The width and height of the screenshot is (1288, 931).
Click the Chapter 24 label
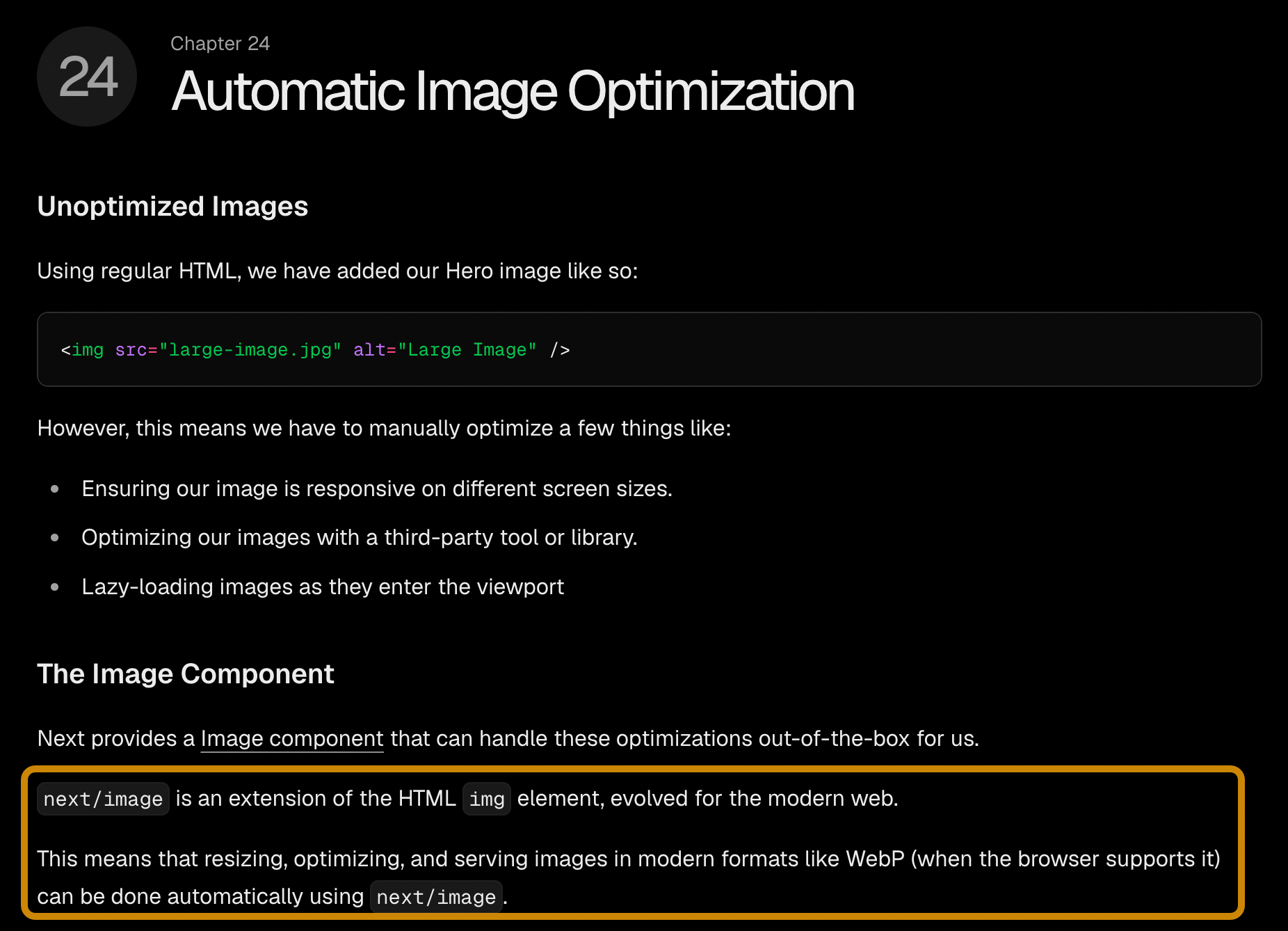(x=220, y=43)
